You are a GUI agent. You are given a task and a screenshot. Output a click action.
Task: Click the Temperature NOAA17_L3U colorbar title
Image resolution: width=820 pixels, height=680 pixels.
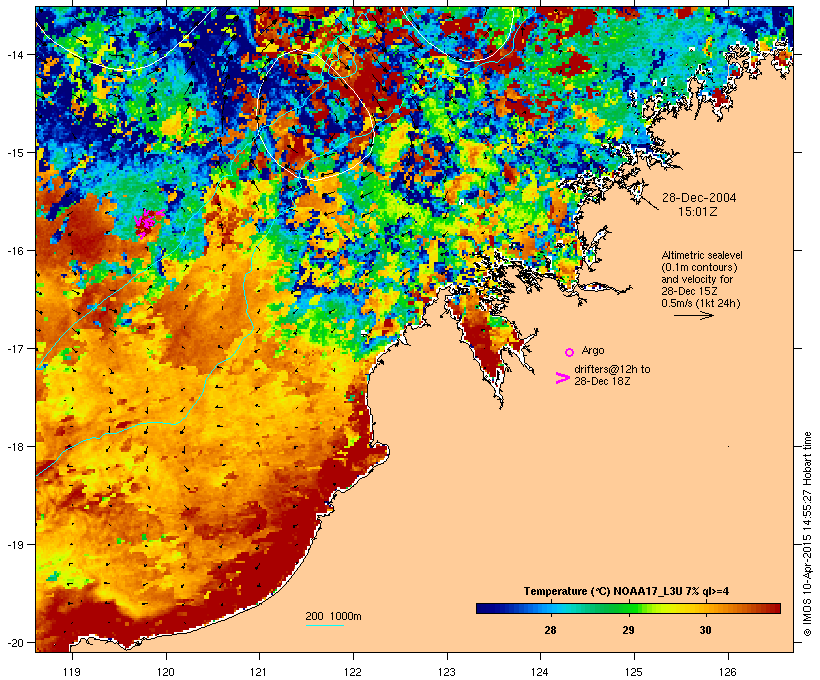626,591
